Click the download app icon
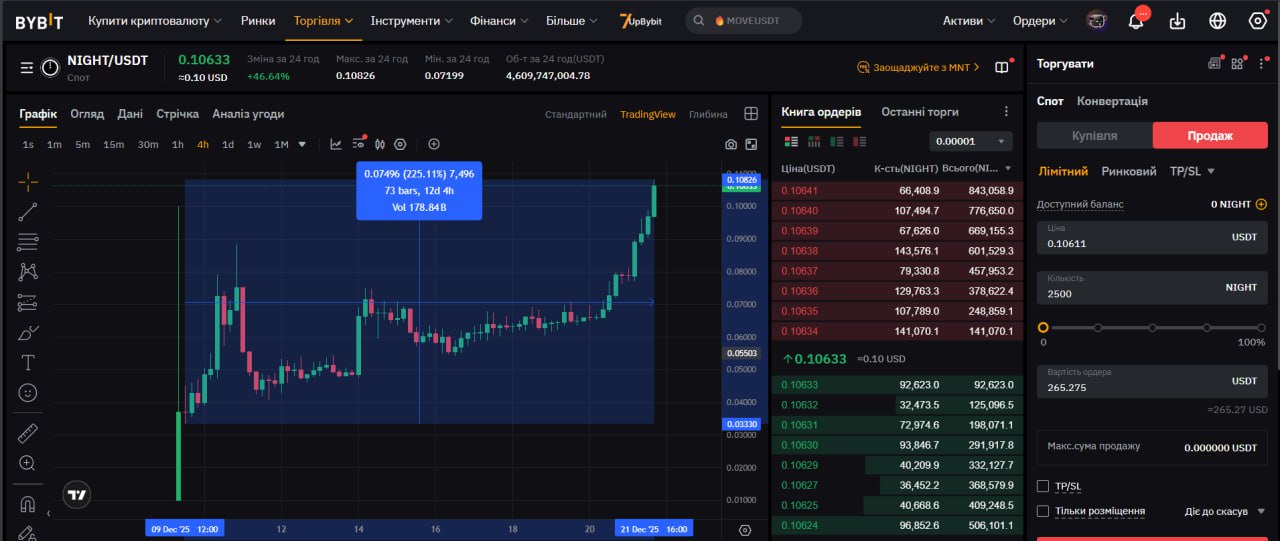 [1177, 21]
